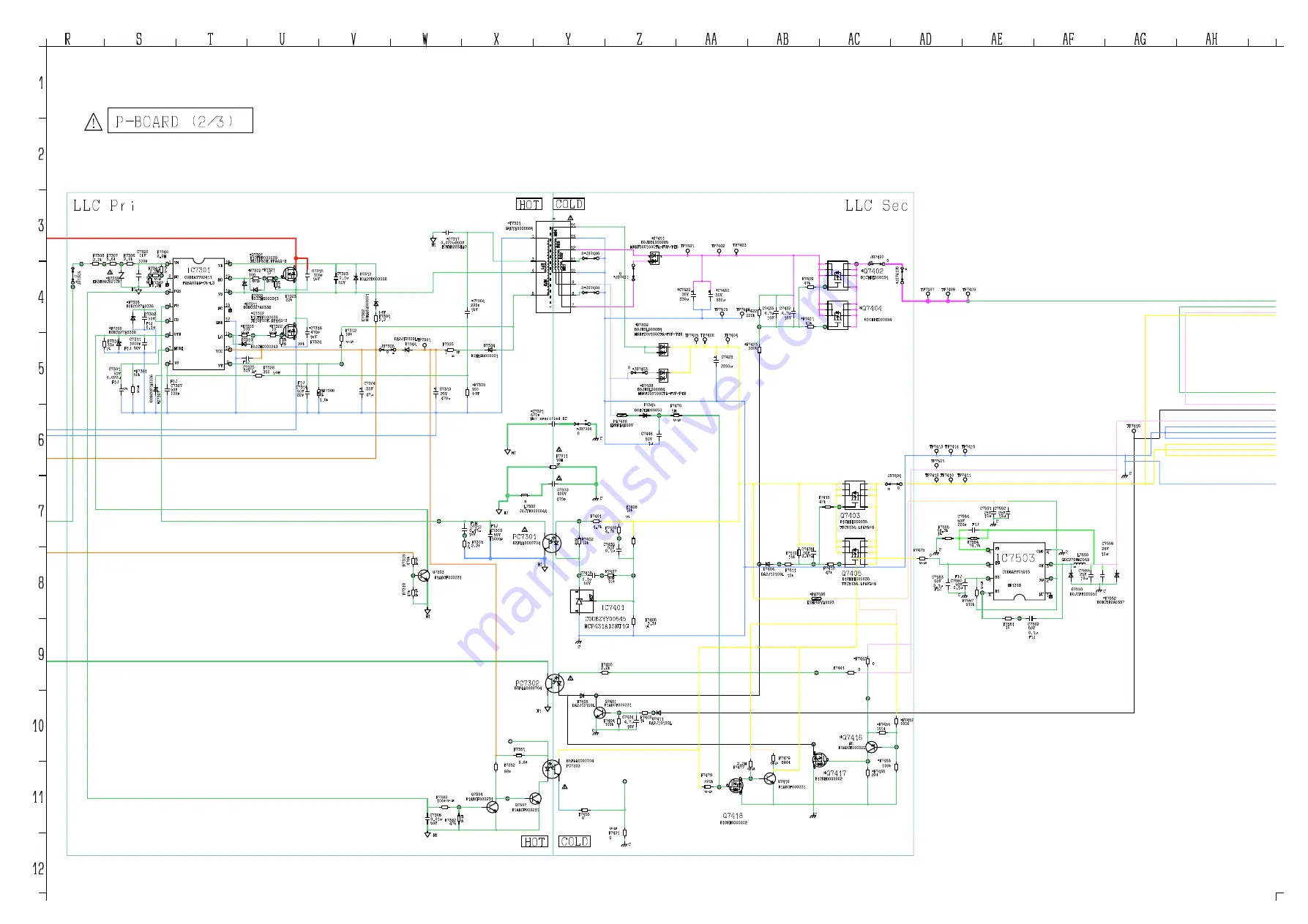Click the PC7301 optocoupler symbol
The image size is (1308, 924).
coord(552,544)
